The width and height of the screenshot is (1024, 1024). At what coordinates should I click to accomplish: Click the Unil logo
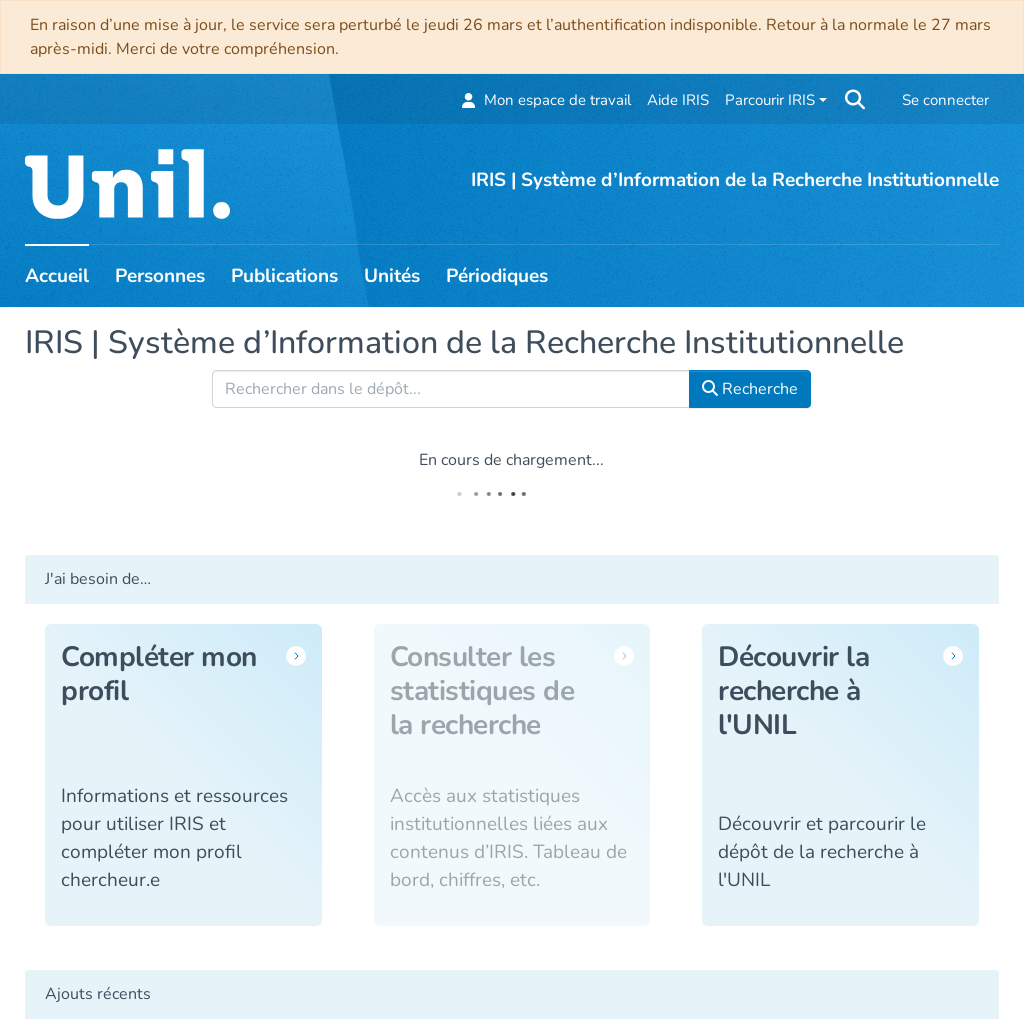pos(128,186)
